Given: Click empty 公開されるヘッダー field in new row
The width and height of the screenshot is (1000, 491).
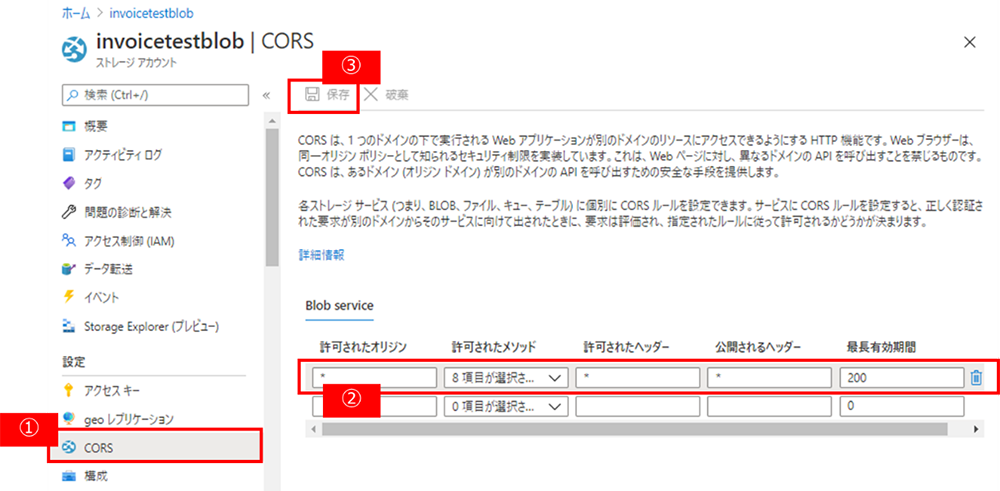Looking at the screenshot, I should (x=769, y=406).
